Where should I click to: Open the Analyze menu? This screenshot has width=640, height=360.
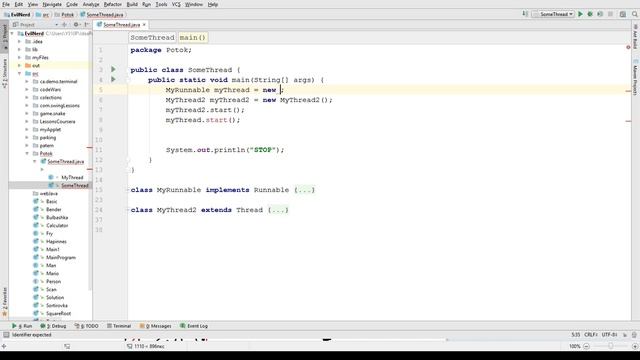(x=91, y=4)
